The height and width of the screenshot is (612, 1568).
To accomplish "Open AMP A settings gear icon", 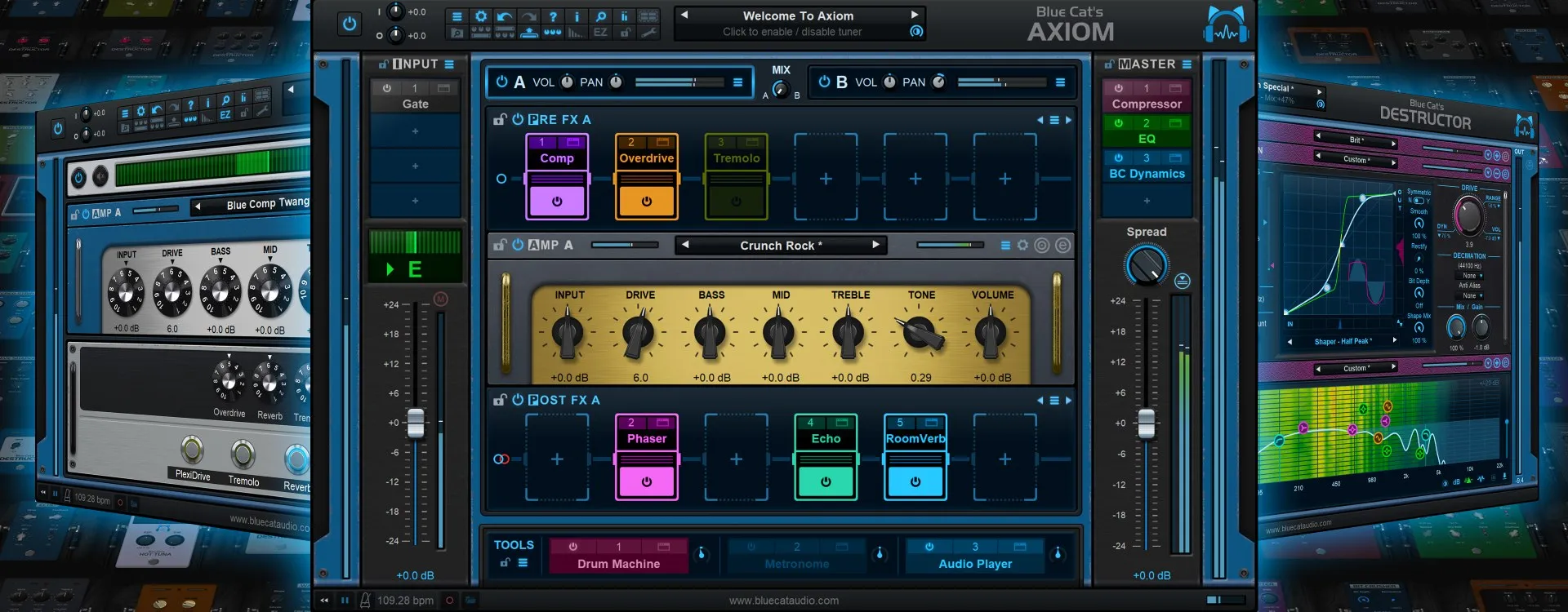I will click(1022, 245).
